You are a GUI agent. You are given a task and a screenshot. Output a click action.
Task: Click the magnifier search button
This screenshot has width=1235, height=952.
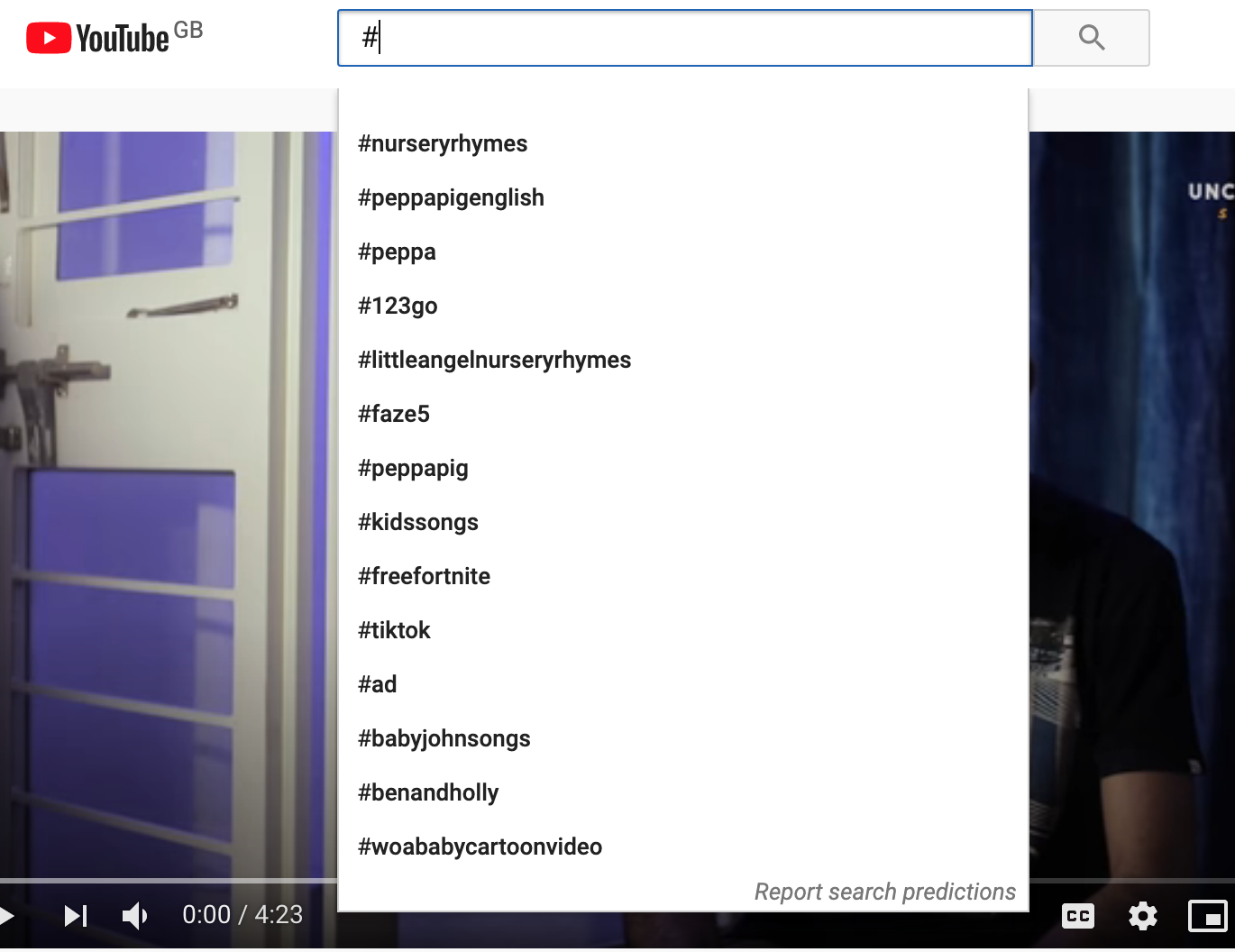point(1092,38)
